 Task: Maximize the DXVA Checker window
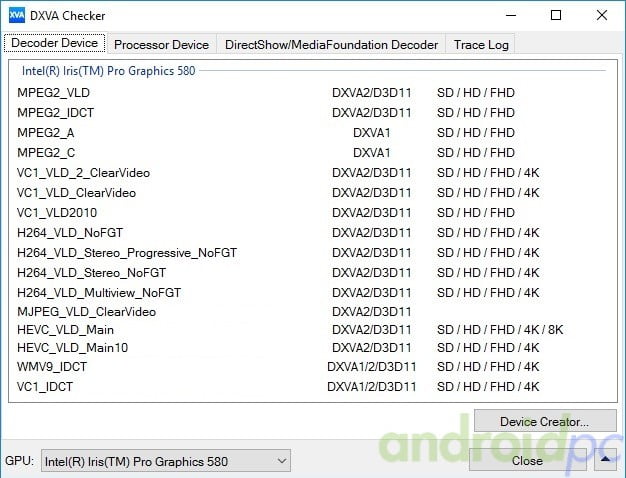(x=556, y=16)
